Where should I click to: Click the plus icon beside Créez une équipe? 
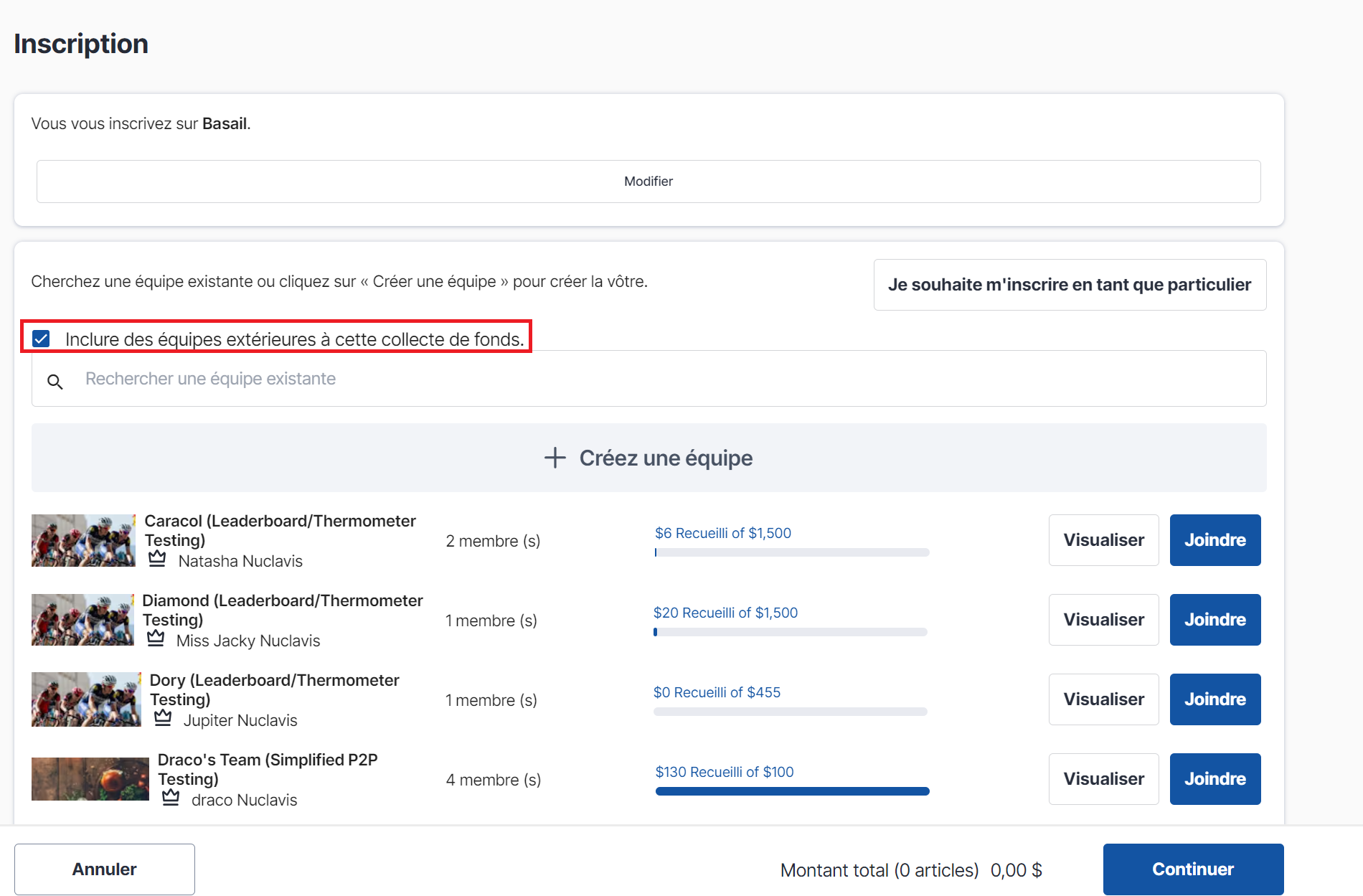pyautogui.click(x=555, y=458)
